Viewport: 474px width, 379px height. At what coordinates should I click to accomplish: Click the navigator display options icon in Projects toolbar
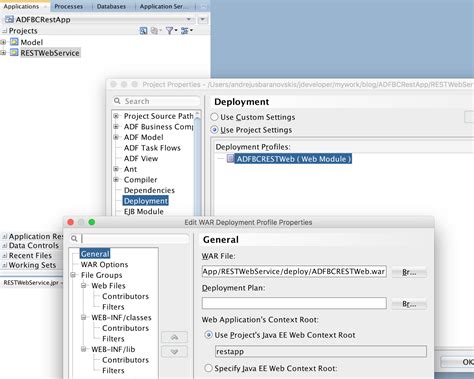click(x=143, y=31)
